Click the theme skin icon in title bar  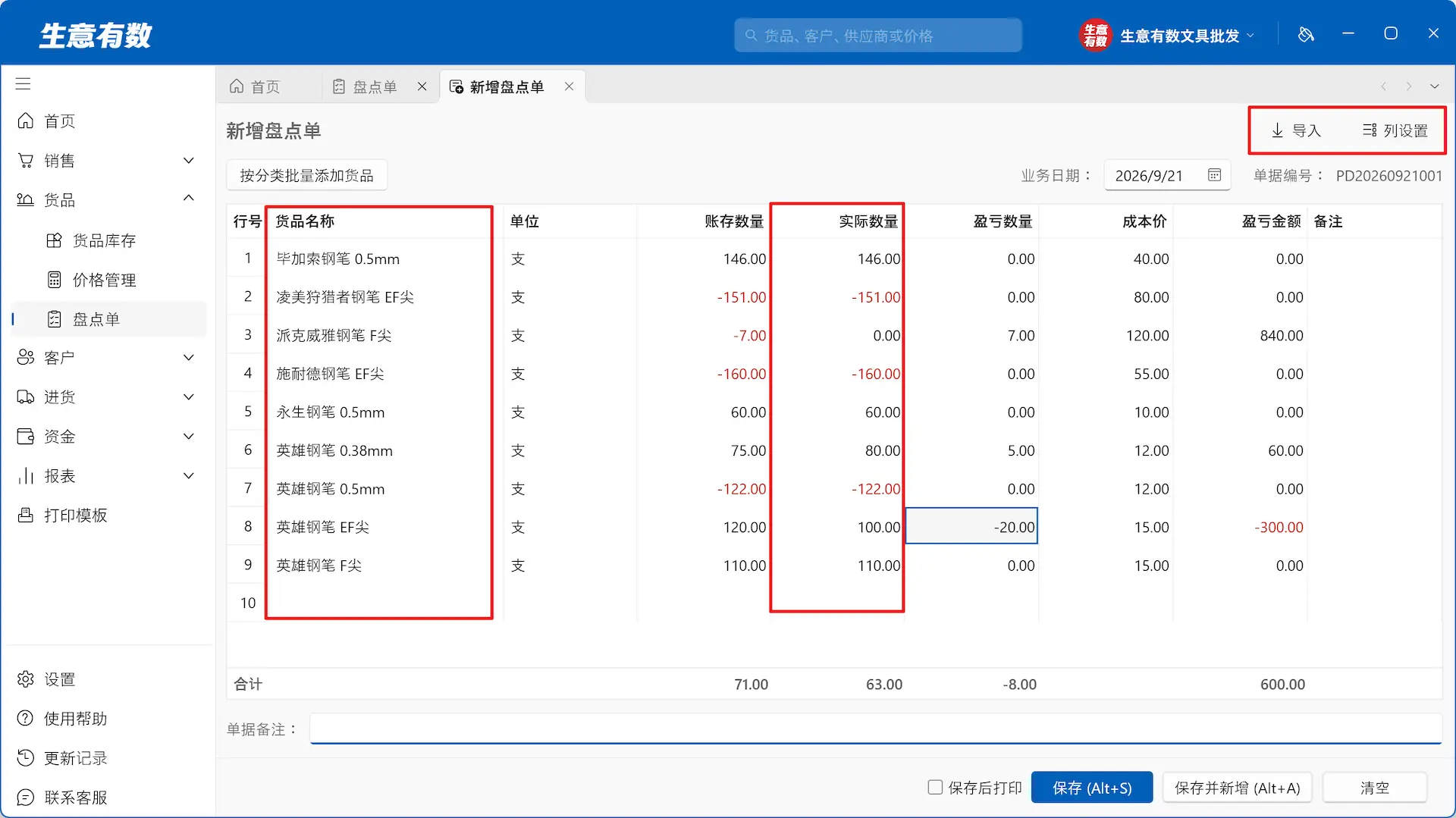(1306, 34)
